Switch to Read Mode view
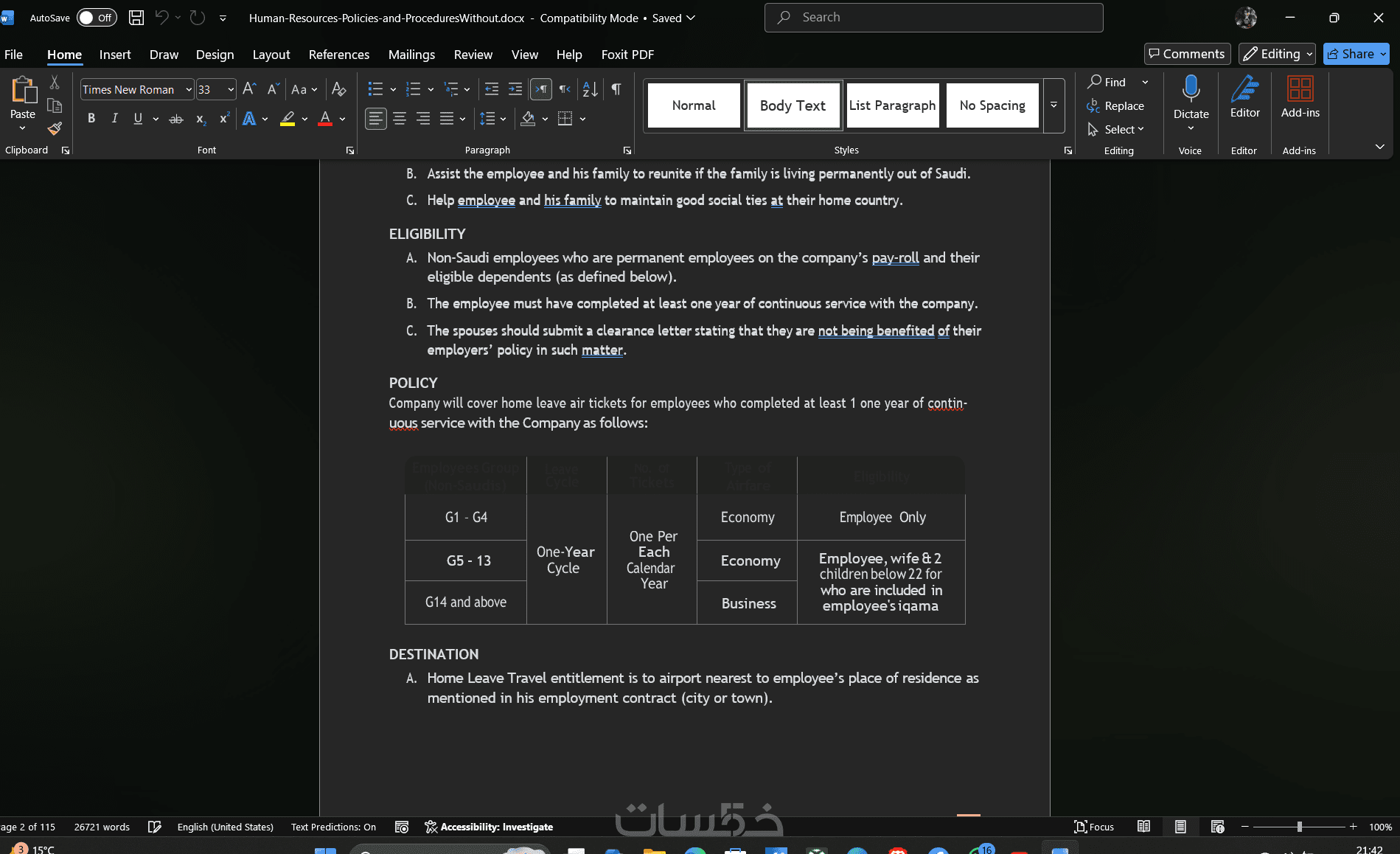This screenshot has width=1400, height=854. click(1143, 827)
